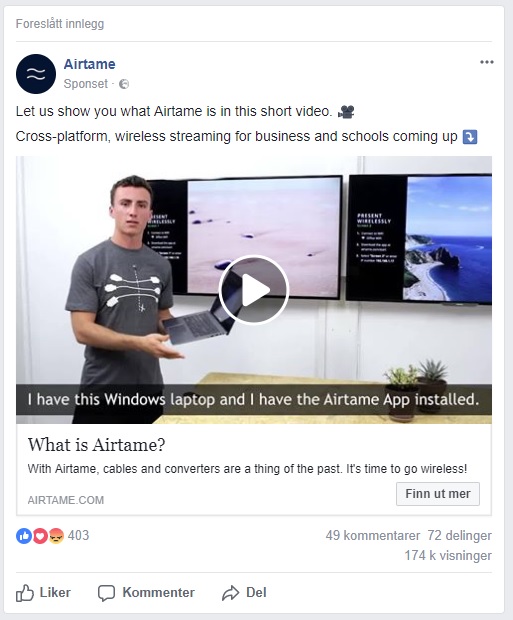Click the Kommenter speech bubble button
513x620 pixels.
click(x=146, y=593)
